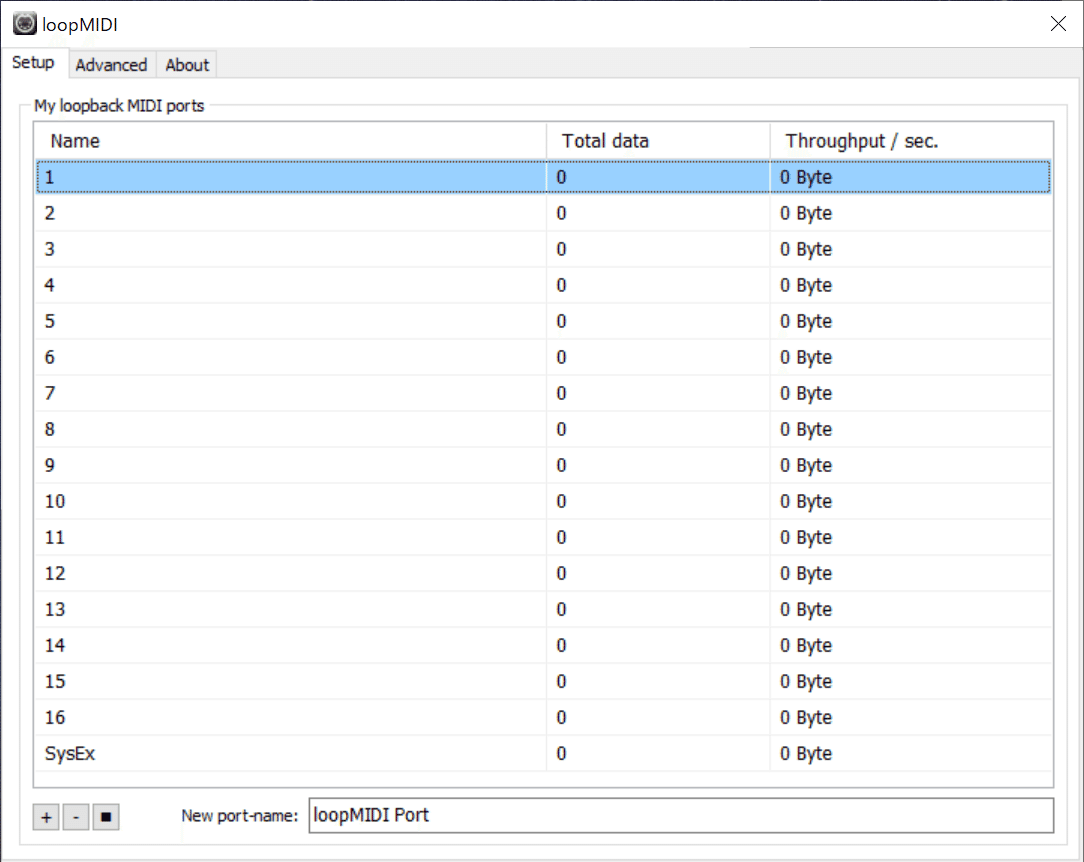The image size is (1084, 862).
Task: Select port named 6
Action: 543,357
